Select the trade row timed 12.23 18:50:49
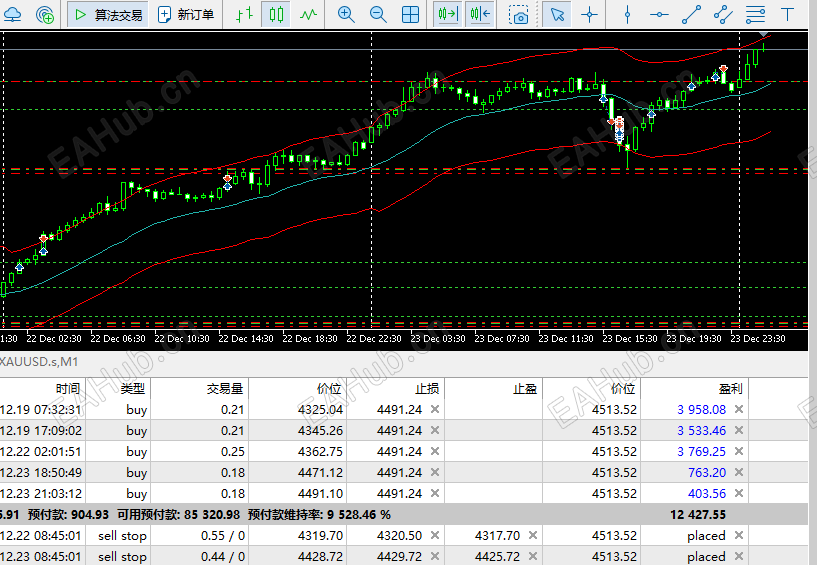The height and width of the screenshot is (565, 817). click(404, 472)
